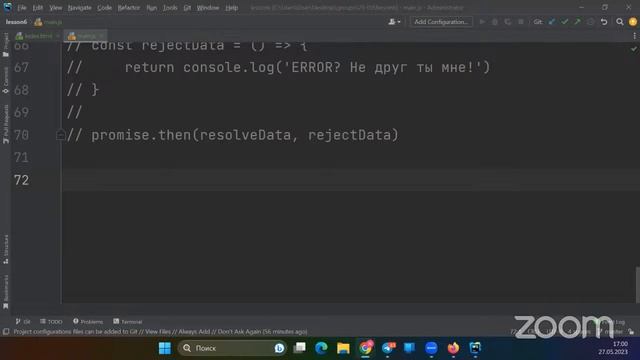Open the Git tool window tab at bottom
640x360 pixels.
(x=23, y=322)
